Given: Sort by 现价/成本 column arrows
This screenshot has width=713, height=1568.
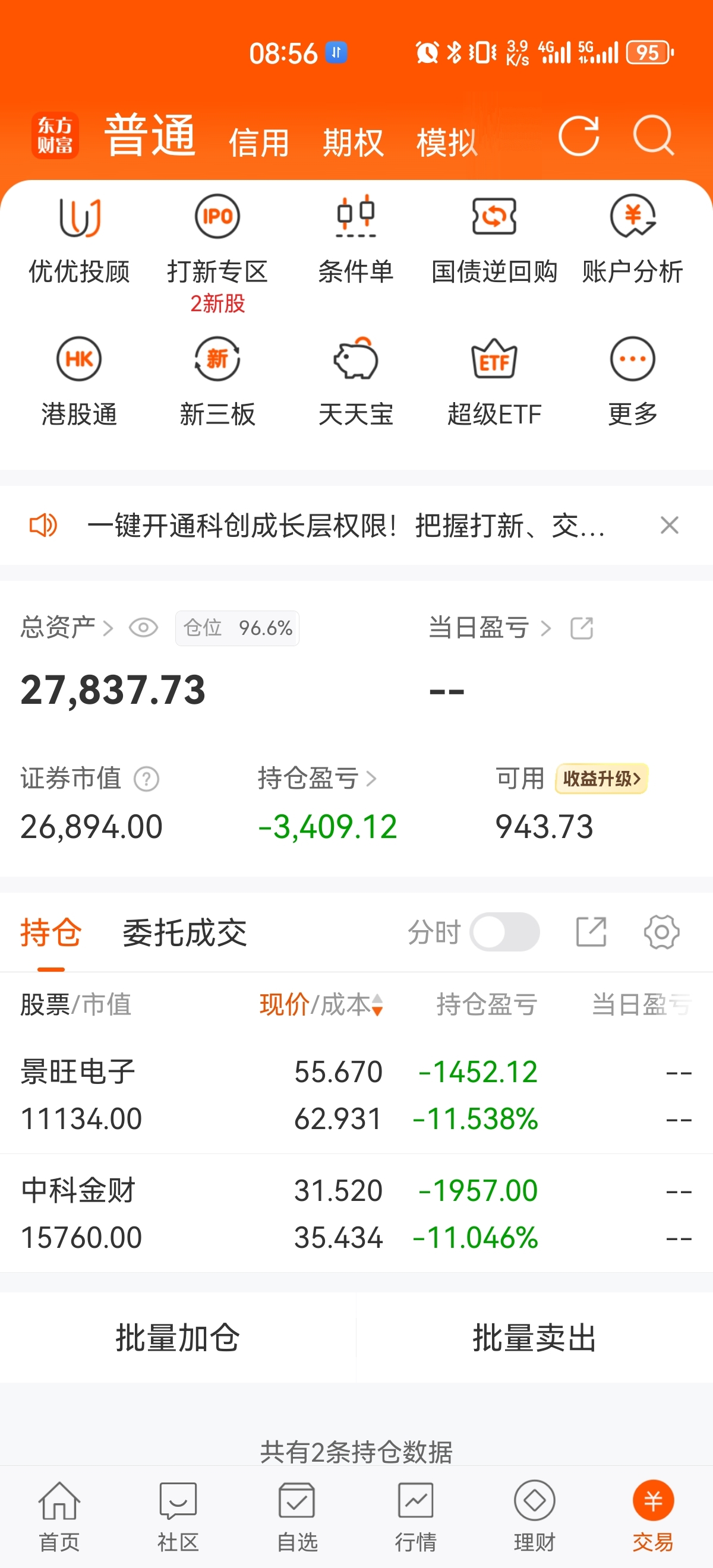Looking at the screenshot, I should pos(377,1005).
